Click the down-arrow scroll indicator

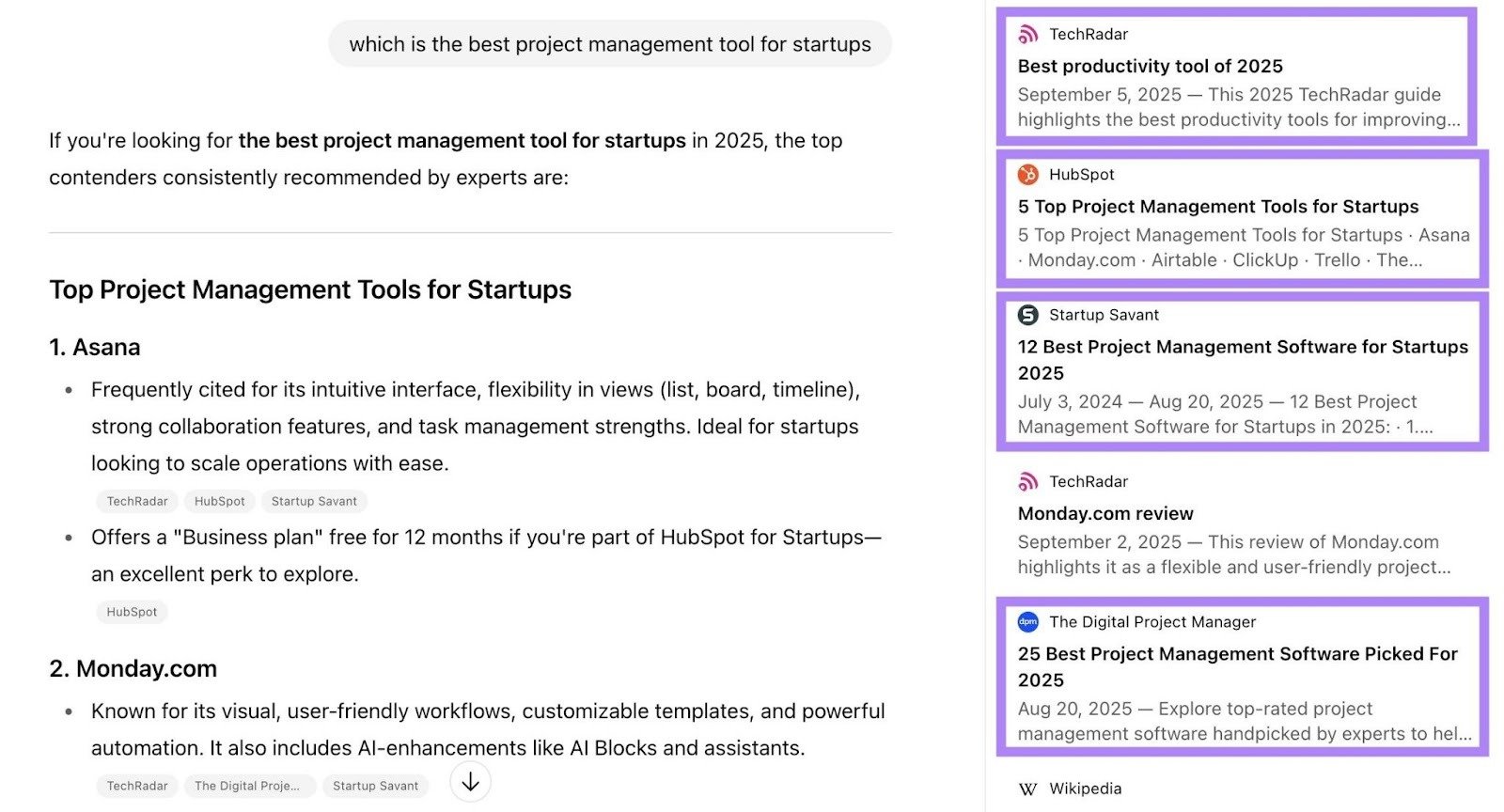click(x=470, y=782)
